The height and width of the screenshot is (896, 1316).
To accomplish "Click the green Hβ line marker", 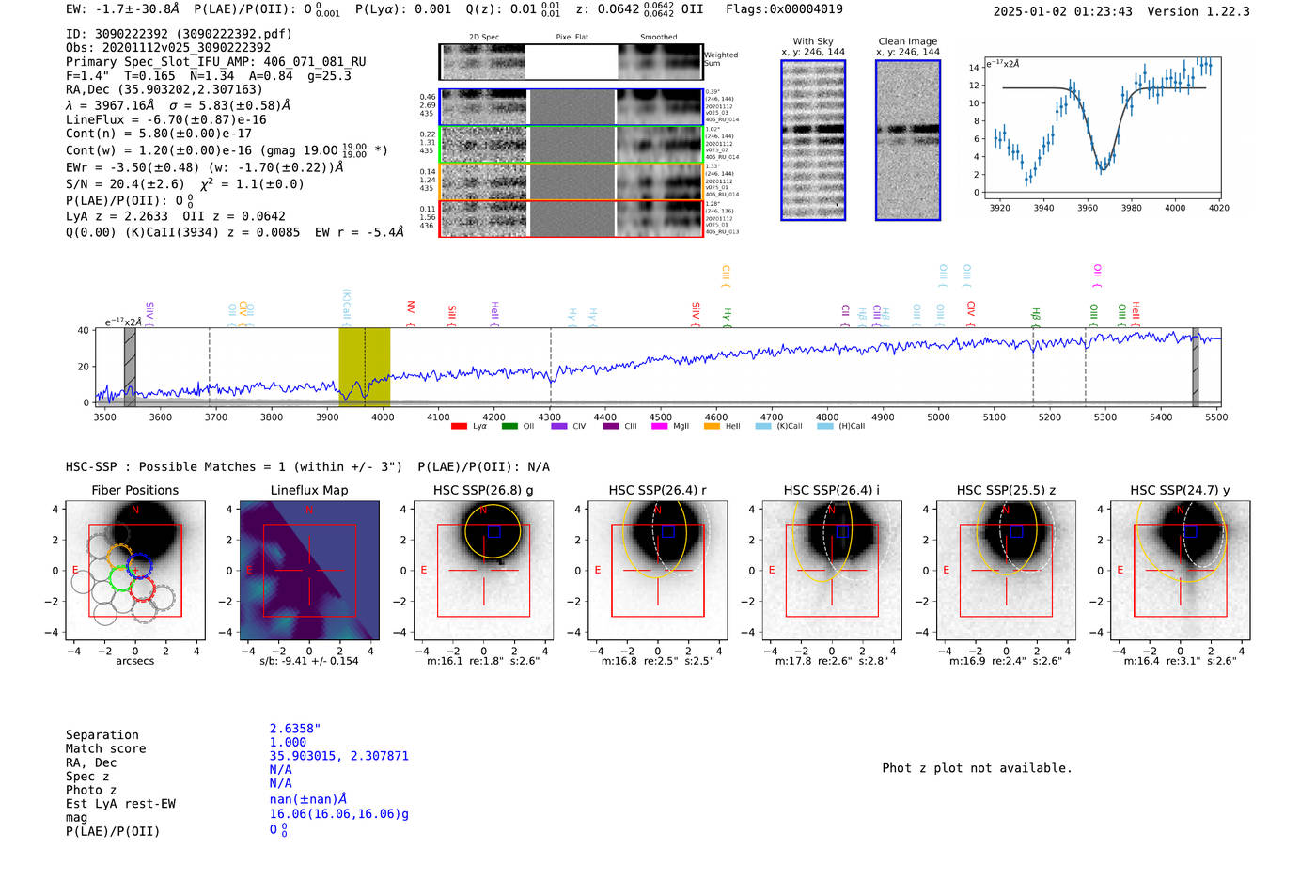I will point(1035,316).
